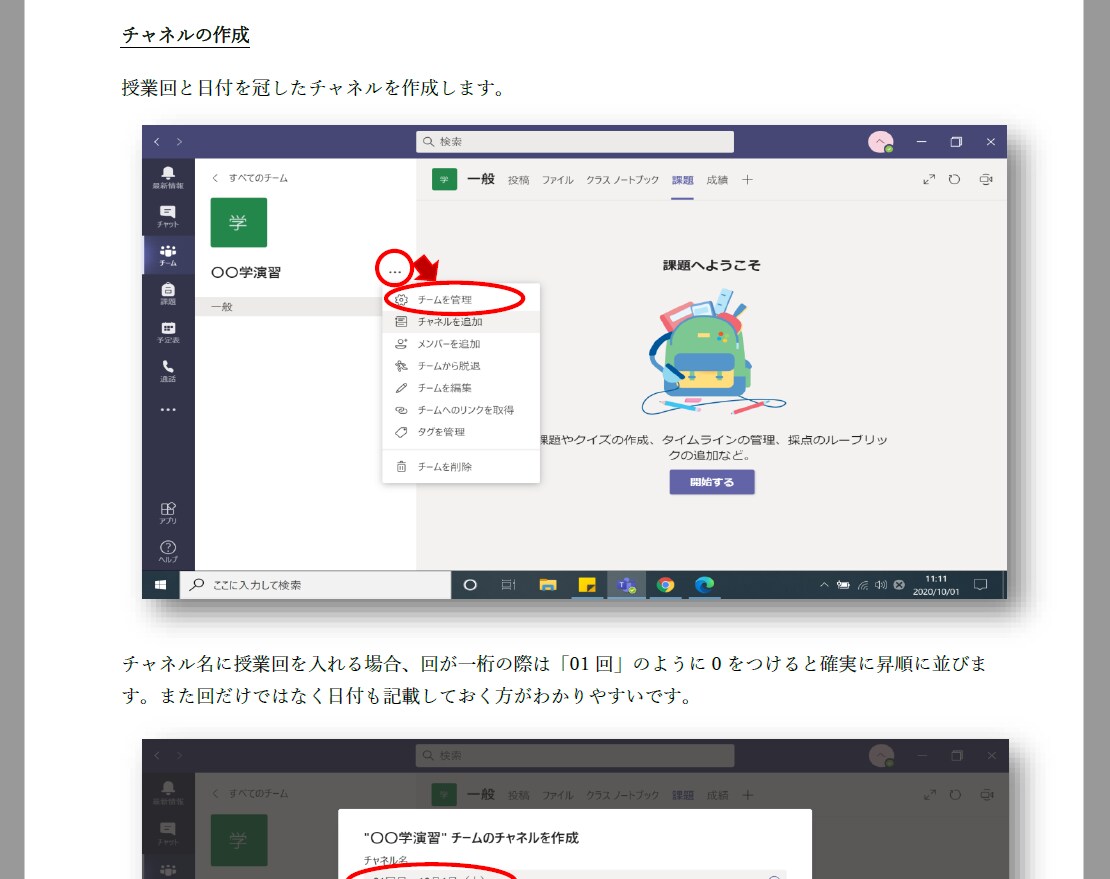
Task: Select the チーム icon in sidebar
Action: (x=168, y=254)
